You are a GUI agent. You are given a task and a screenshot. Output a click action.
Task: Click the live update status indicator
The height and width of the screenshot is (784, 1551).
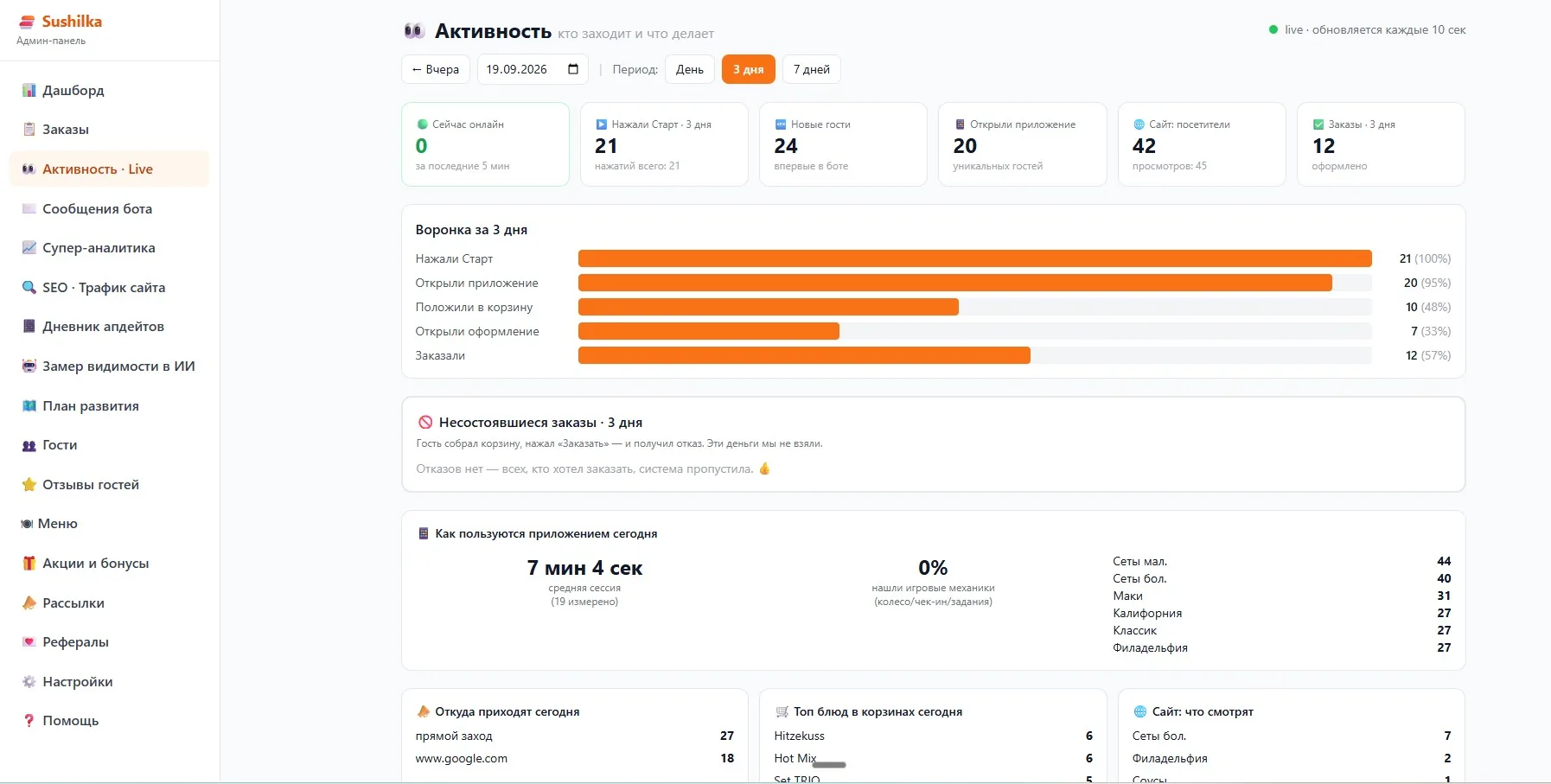tap(1367, 29)
